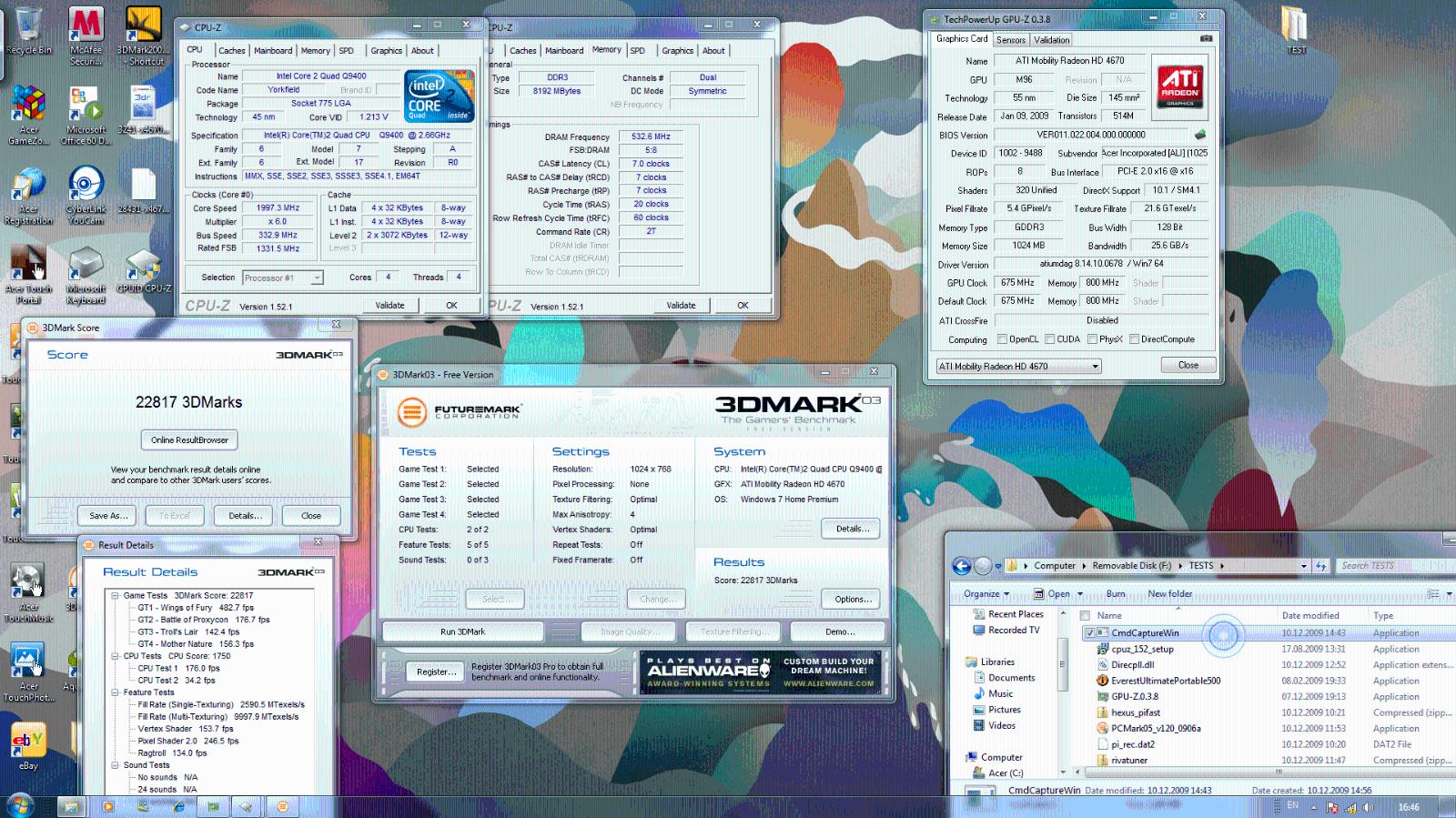Enable the OpenCL checkbox in GPU-Z
The width and height of the screenshot is (1456, 818).
pyautogui.click(x=1002, y=339)
